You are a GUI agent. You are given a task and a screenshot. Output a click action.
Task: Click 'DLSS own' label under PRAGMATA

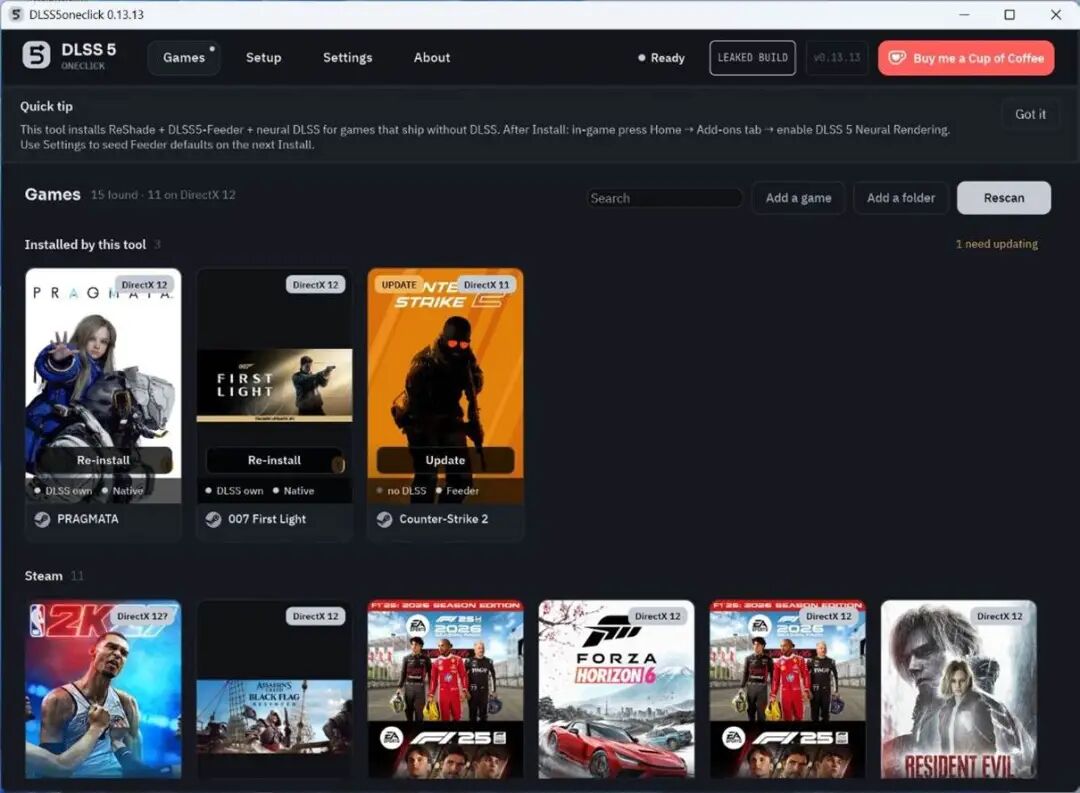point(68,491)
